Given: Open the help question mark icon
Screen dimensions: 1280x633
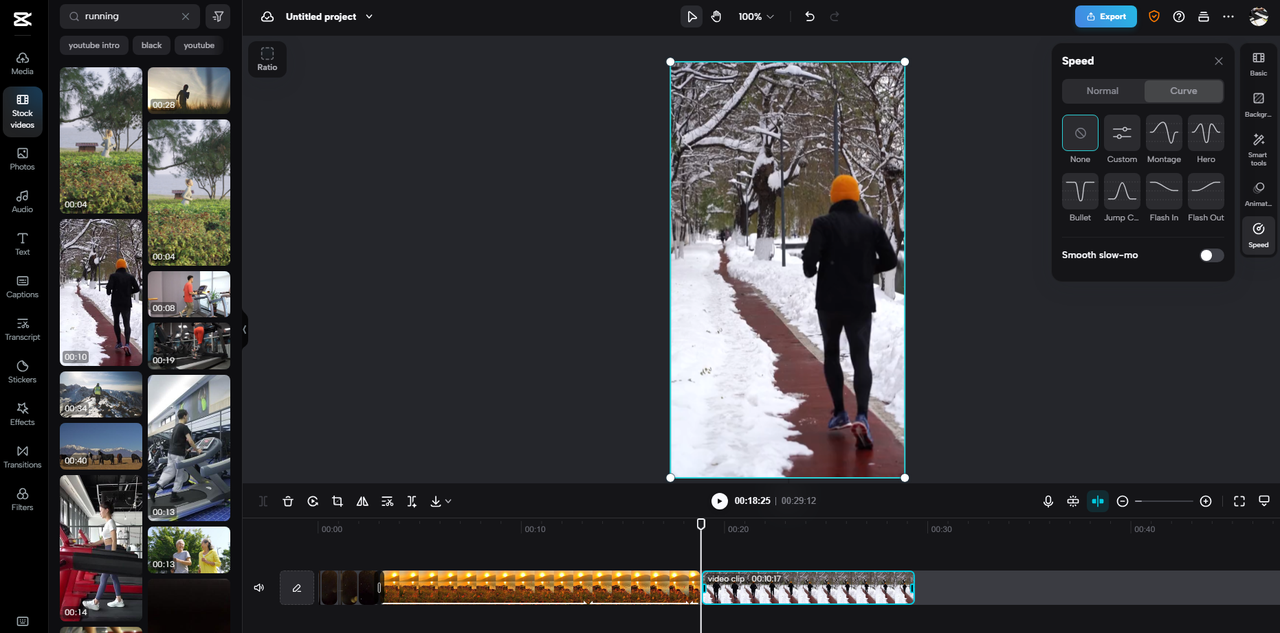Looking at the screenshot, I should tap(1179, 16).
